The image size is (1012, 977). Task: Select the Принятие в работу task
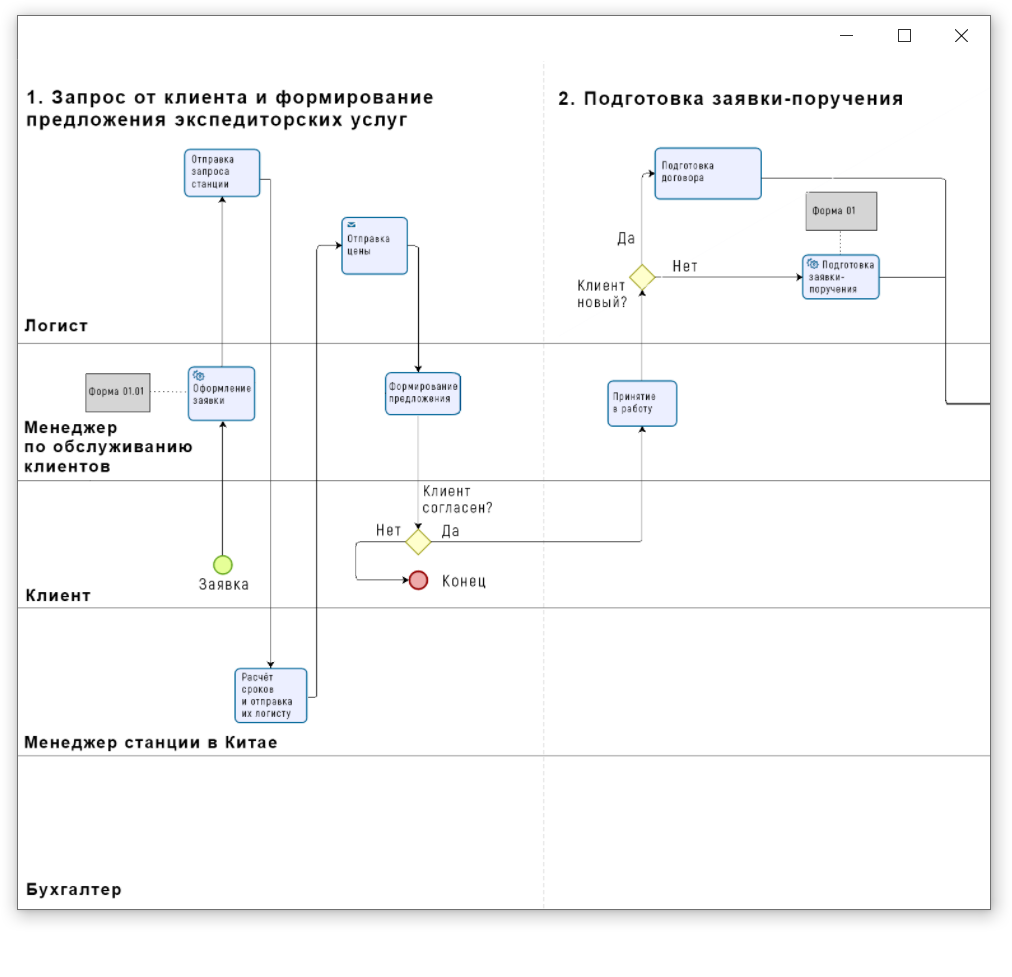[x=642, y=403]
